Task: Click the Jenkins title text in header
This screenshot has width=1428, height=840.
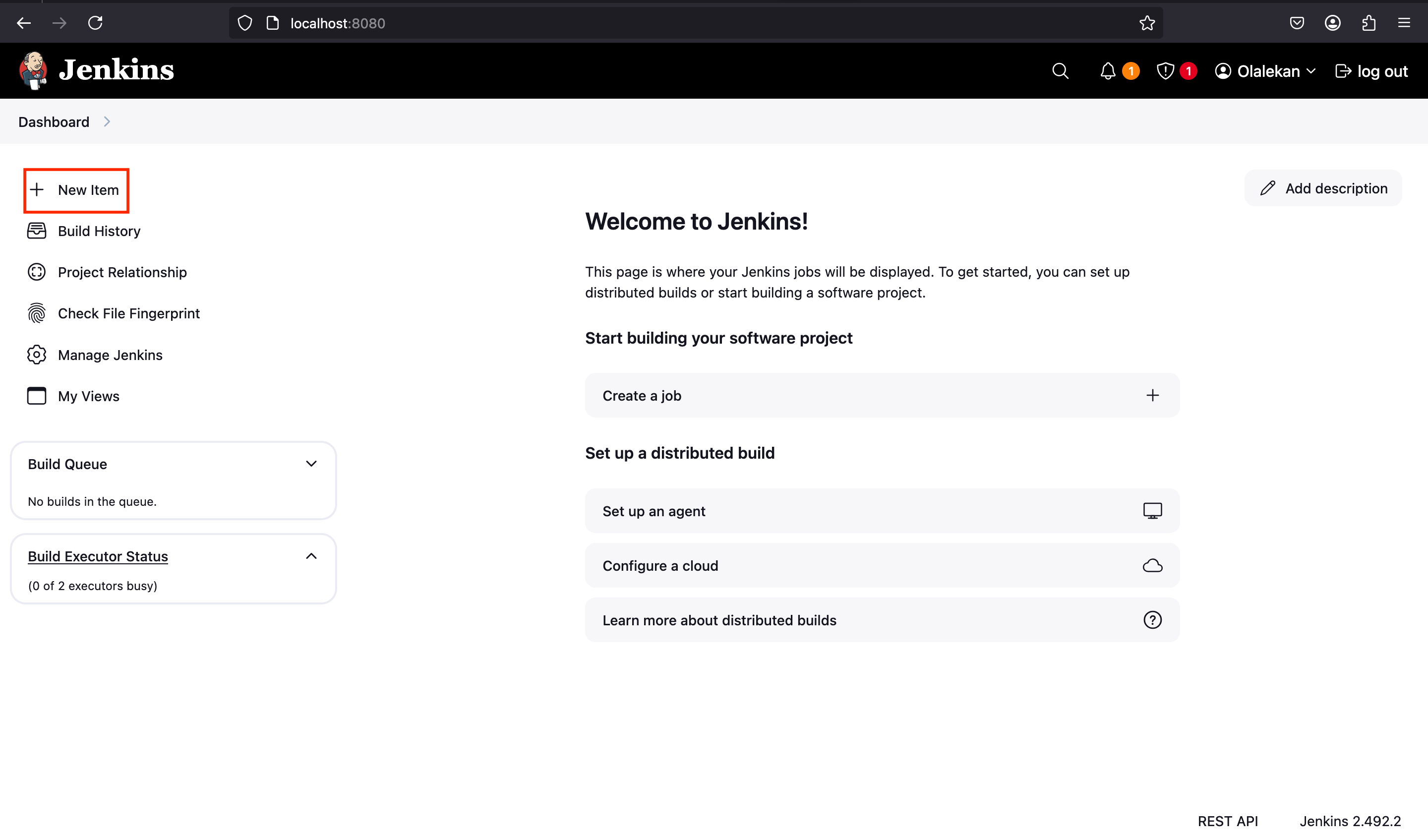Action: pyautogui.click(x=116, y=70)
